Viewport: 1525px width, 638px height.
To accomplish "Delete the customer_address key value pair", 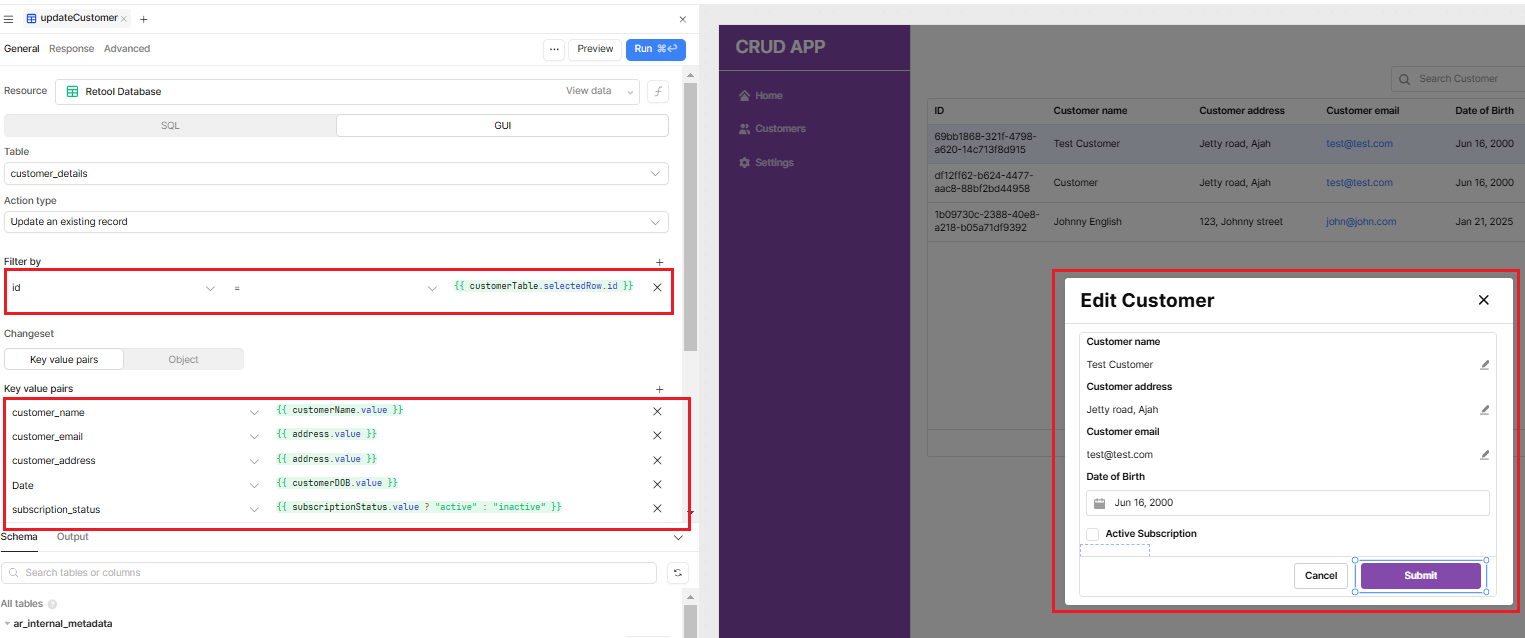I will click(x=657, y=460).
